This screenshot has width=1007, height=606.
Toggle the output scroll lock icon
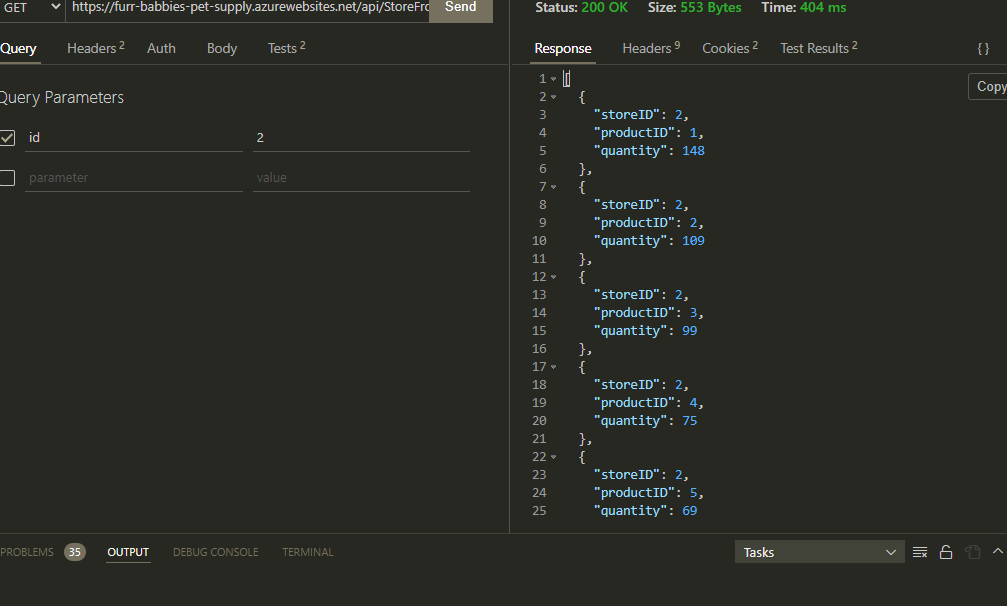click(x=946, y=551)
